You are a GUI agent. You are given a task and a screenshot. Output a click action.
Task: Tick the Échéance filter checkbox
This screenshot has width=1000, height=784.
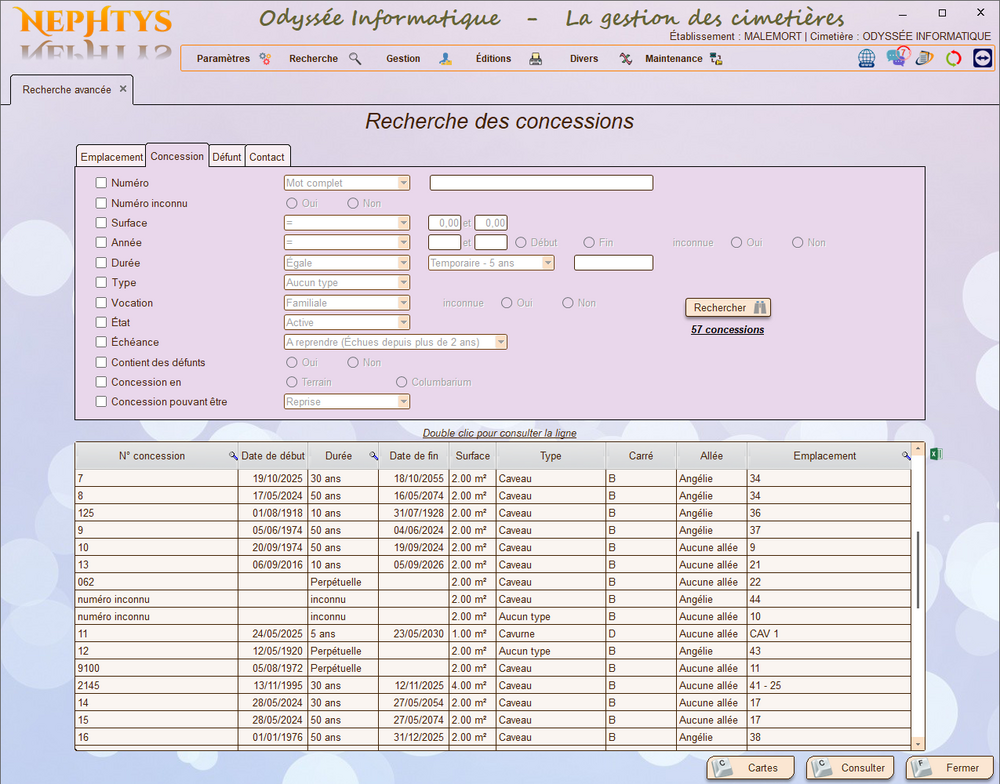click(x=101, y=342)
